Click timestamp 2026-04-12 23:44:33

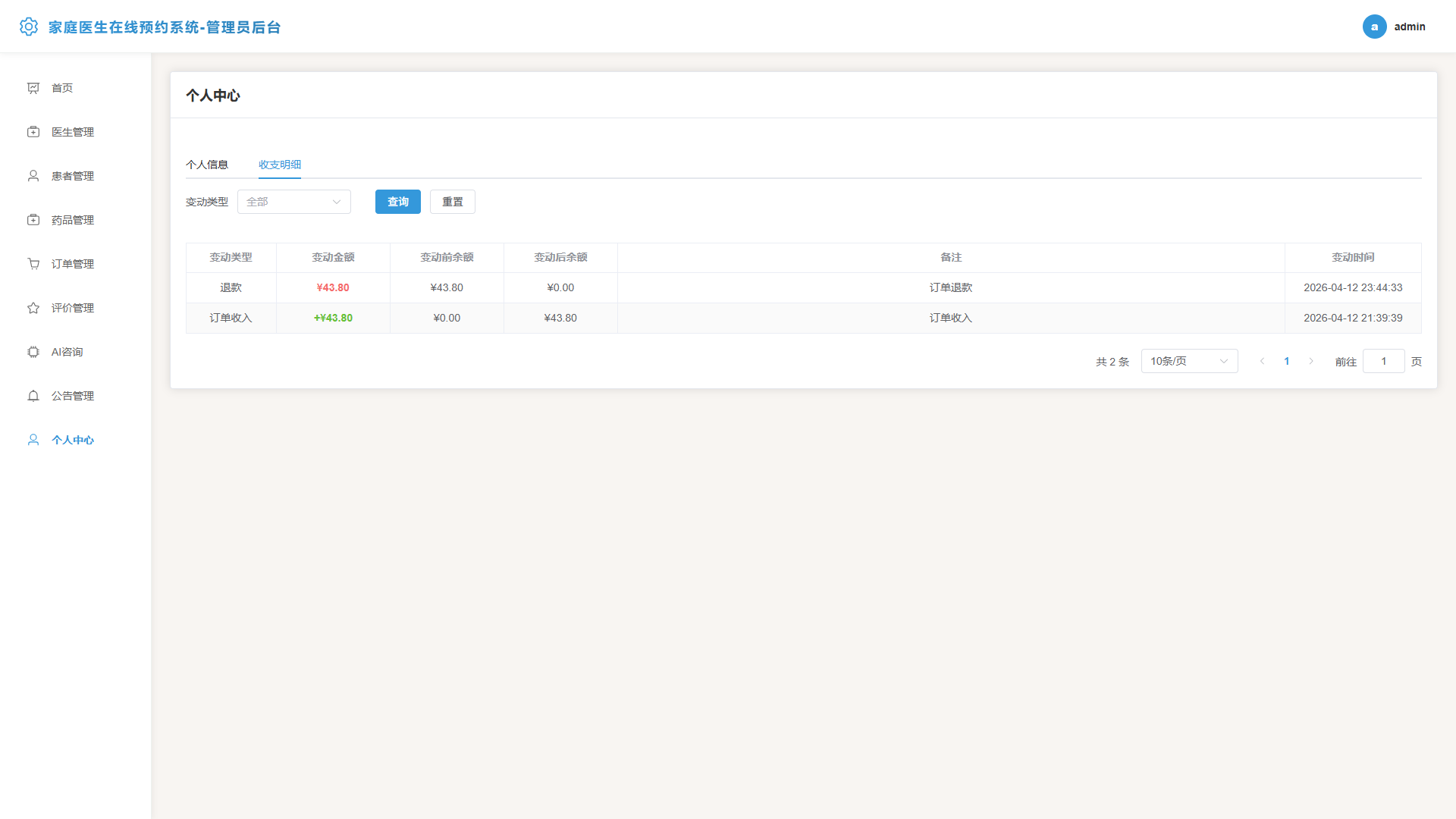(1353, 287)
